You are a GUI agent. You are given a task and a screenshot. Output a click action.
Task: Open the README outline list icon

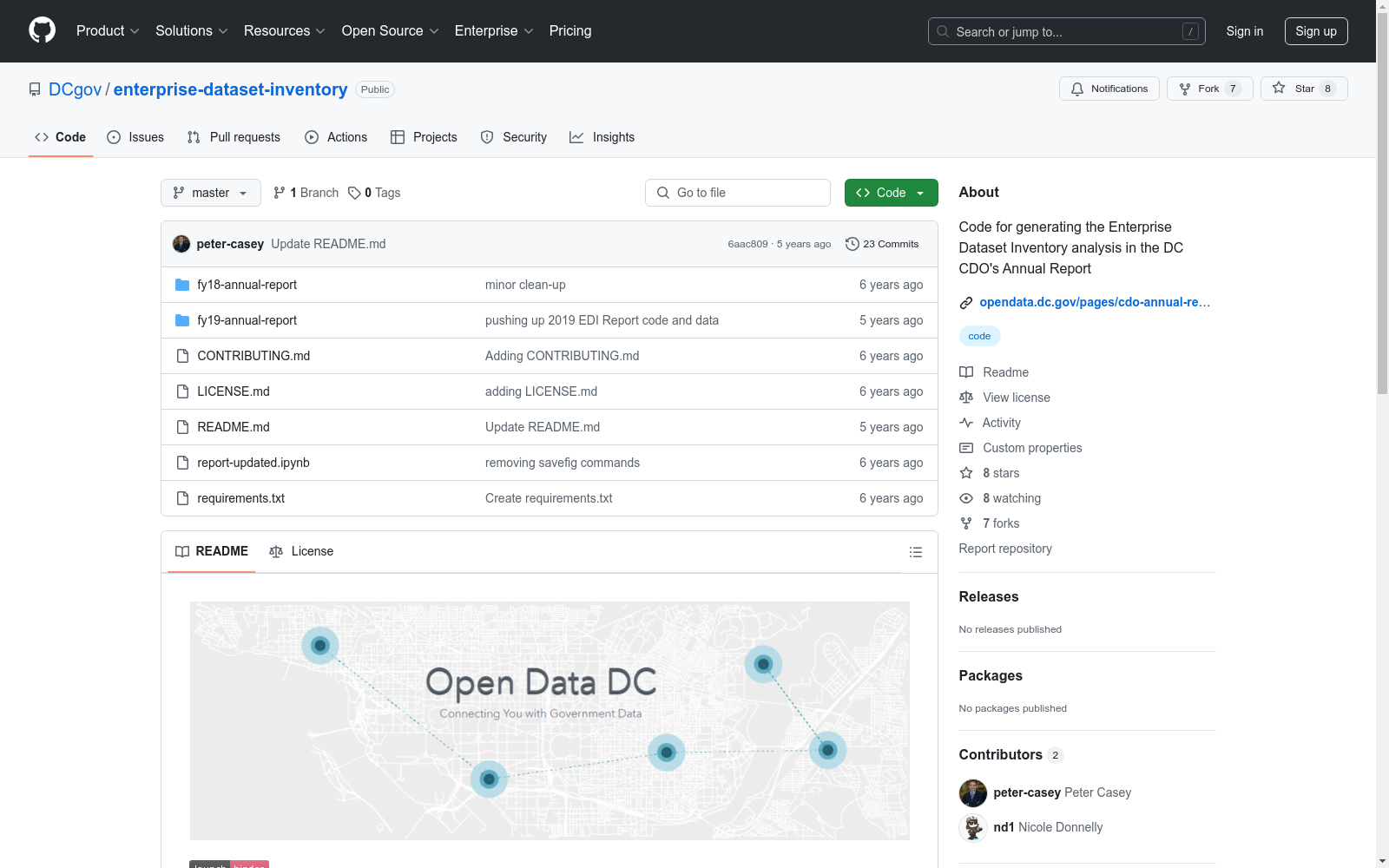click(x=915, y=552)
